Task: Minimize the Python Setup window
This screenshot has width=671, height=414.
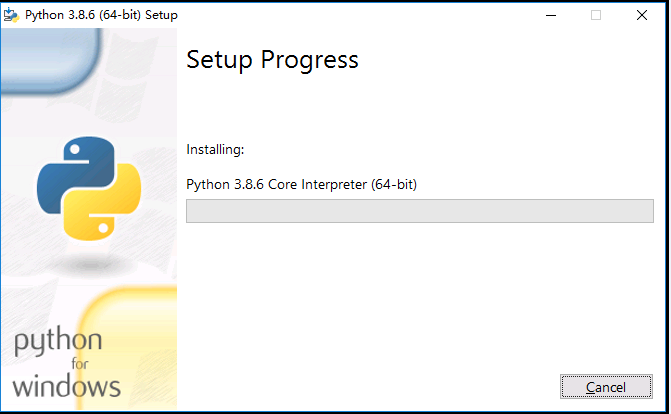Action: 550,14
